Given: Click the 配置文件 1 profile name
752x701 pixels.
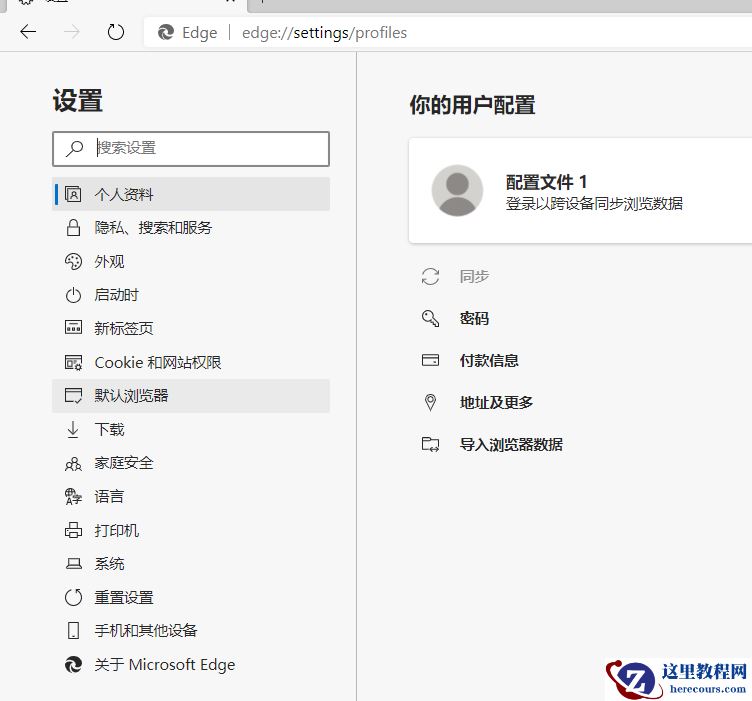Looking at the screenshot, I should click(x=546, y=182).
